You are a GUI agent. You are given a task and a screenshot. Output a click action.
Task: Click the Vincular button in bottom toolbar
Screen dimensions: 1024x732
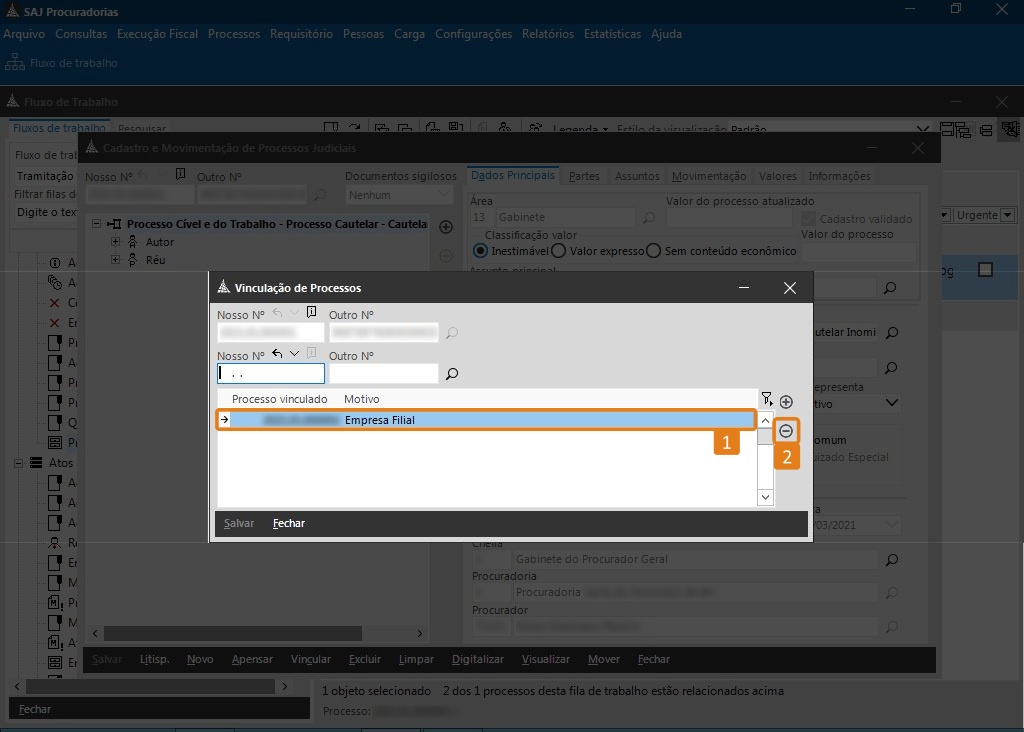point(310,660)
